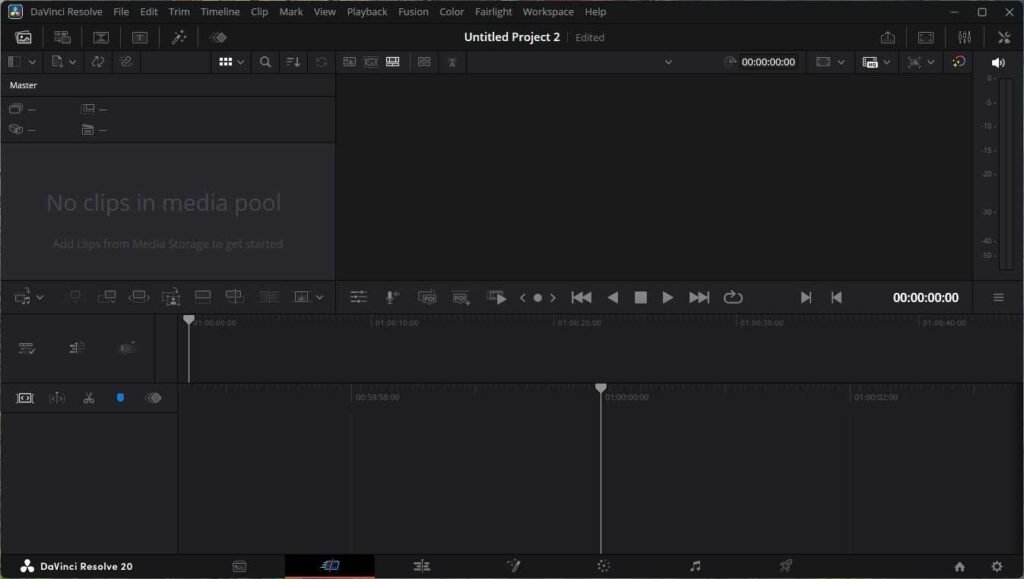This screenshot has width=1024, height=579.
Task: Open the clip view options grid dropdown
Action: pyautogui.click(x=231, y=62)
